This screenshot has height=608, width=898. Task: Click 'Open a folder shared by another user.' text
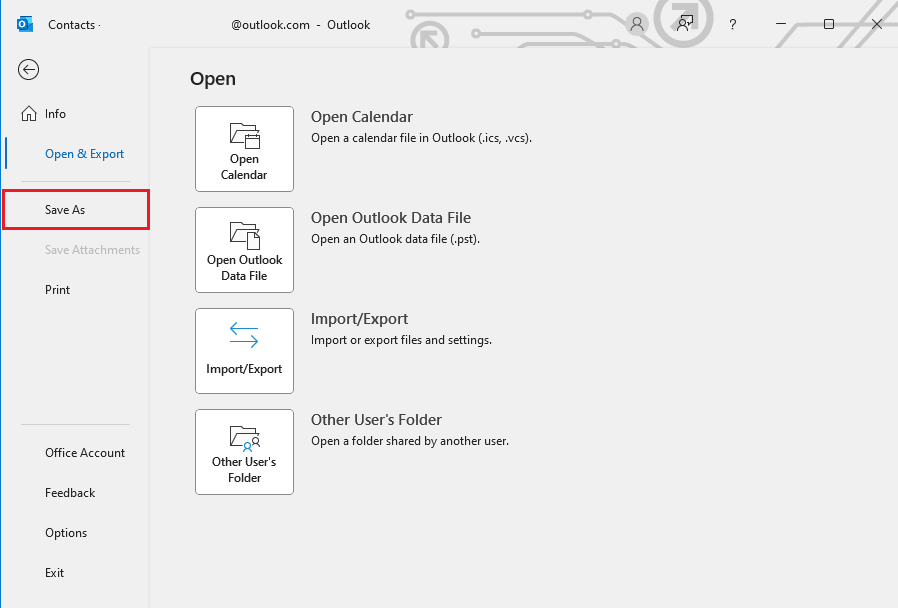[x=409, y=441]
